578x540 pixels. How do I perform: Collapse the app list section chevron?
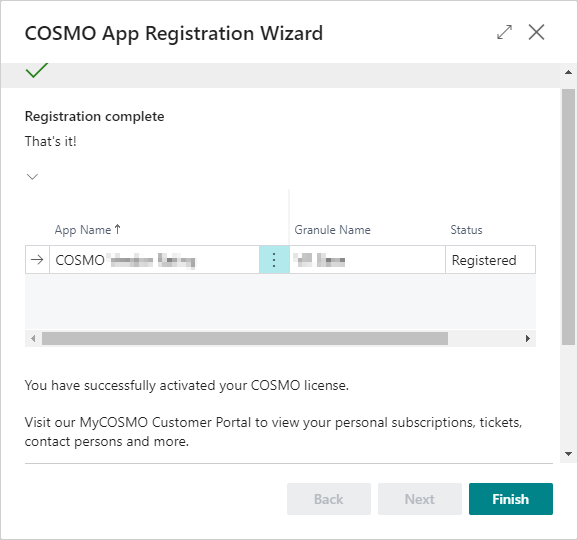32,177
